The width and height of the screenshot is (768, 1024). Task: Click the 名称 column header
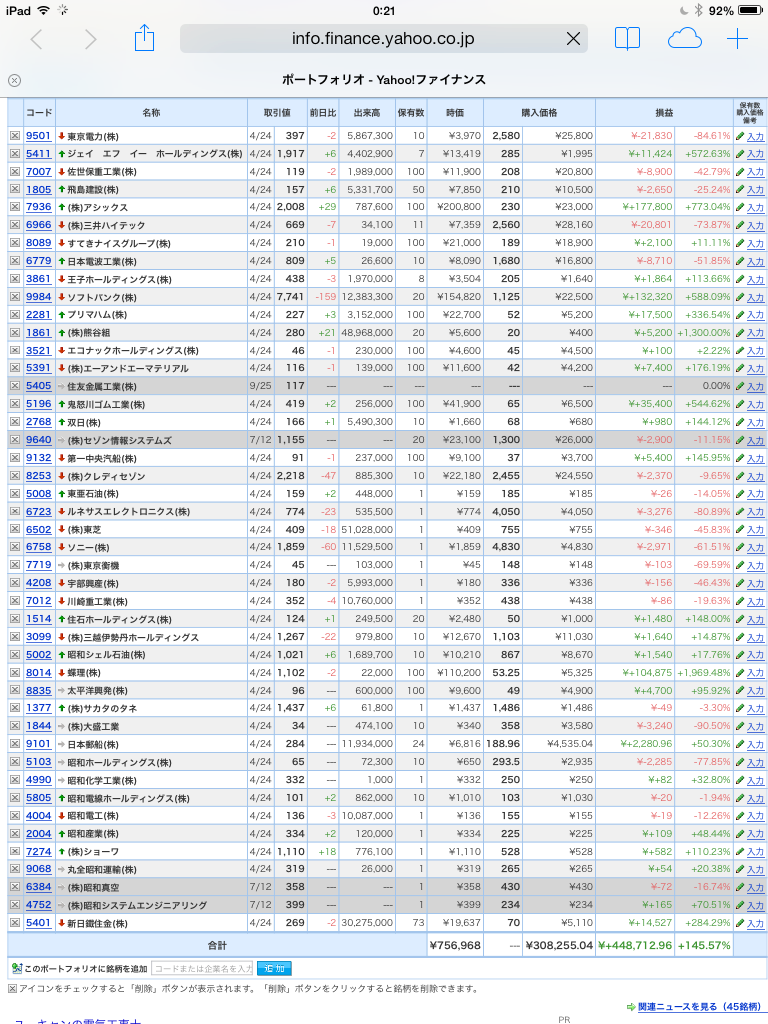click(x=151, y=112)
